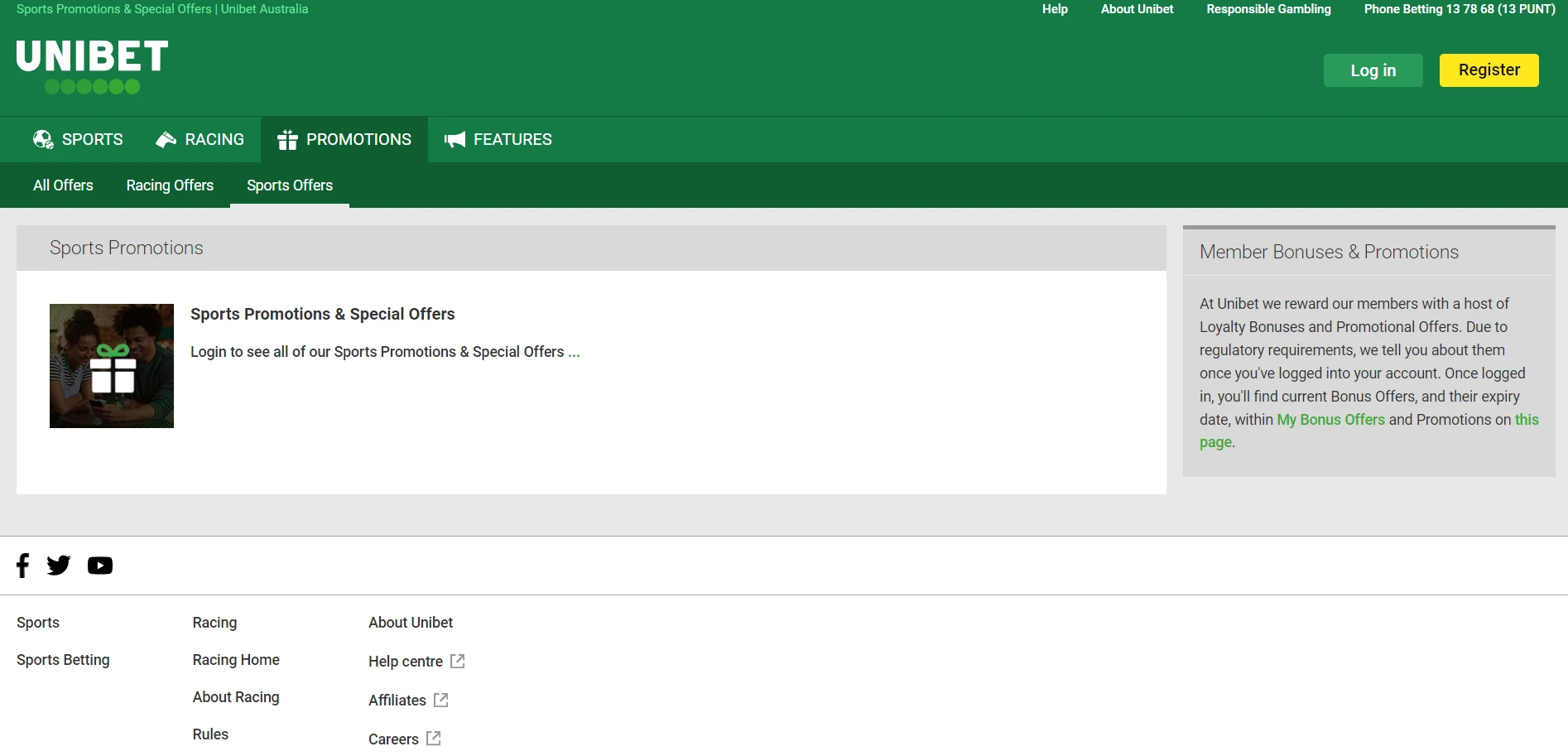Click 'Login to see all of our Sports Promotions' text

[x=378, y=352]
